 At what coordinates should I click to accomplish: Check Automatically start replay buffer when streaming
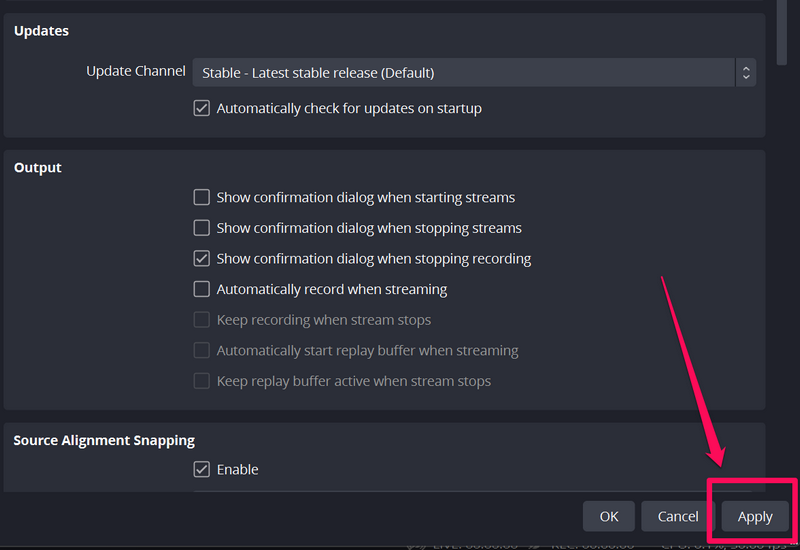[202, 351]
